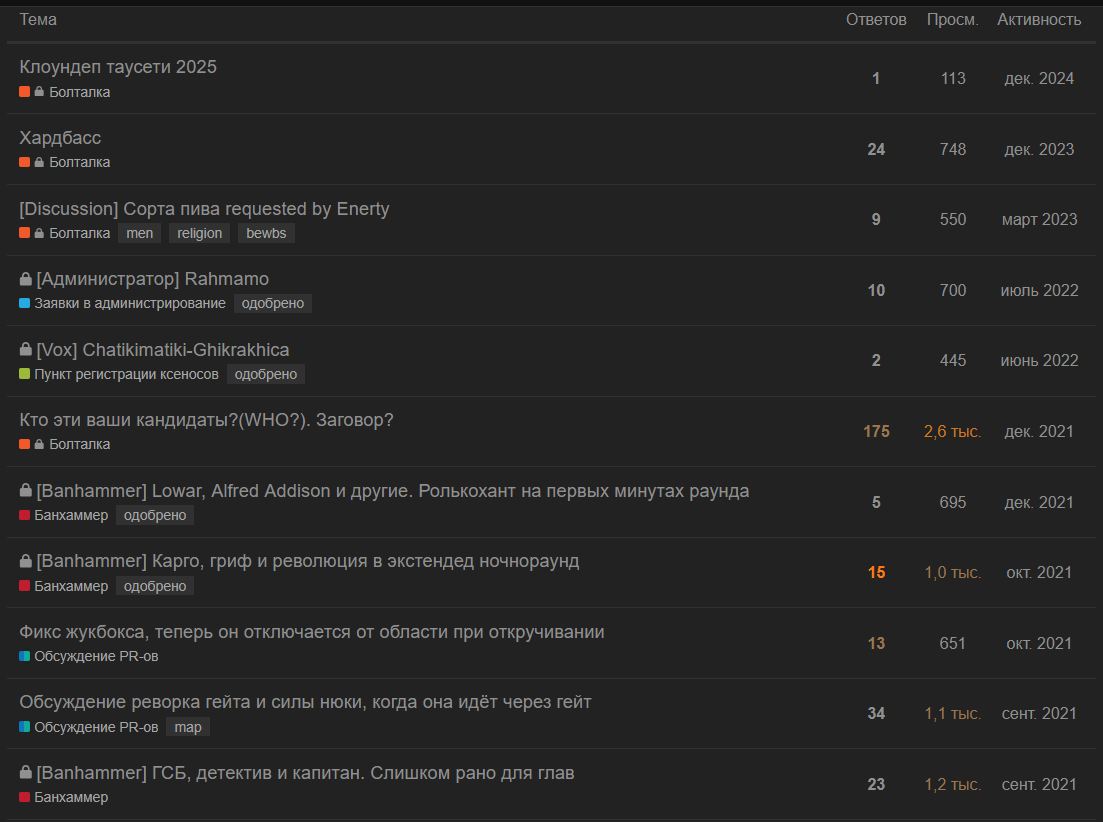The width and height of the screenshot is (1103, 822).
Task: Open Сорта пива requested by Enerty discussion
Action: click(x=204, y=209)
